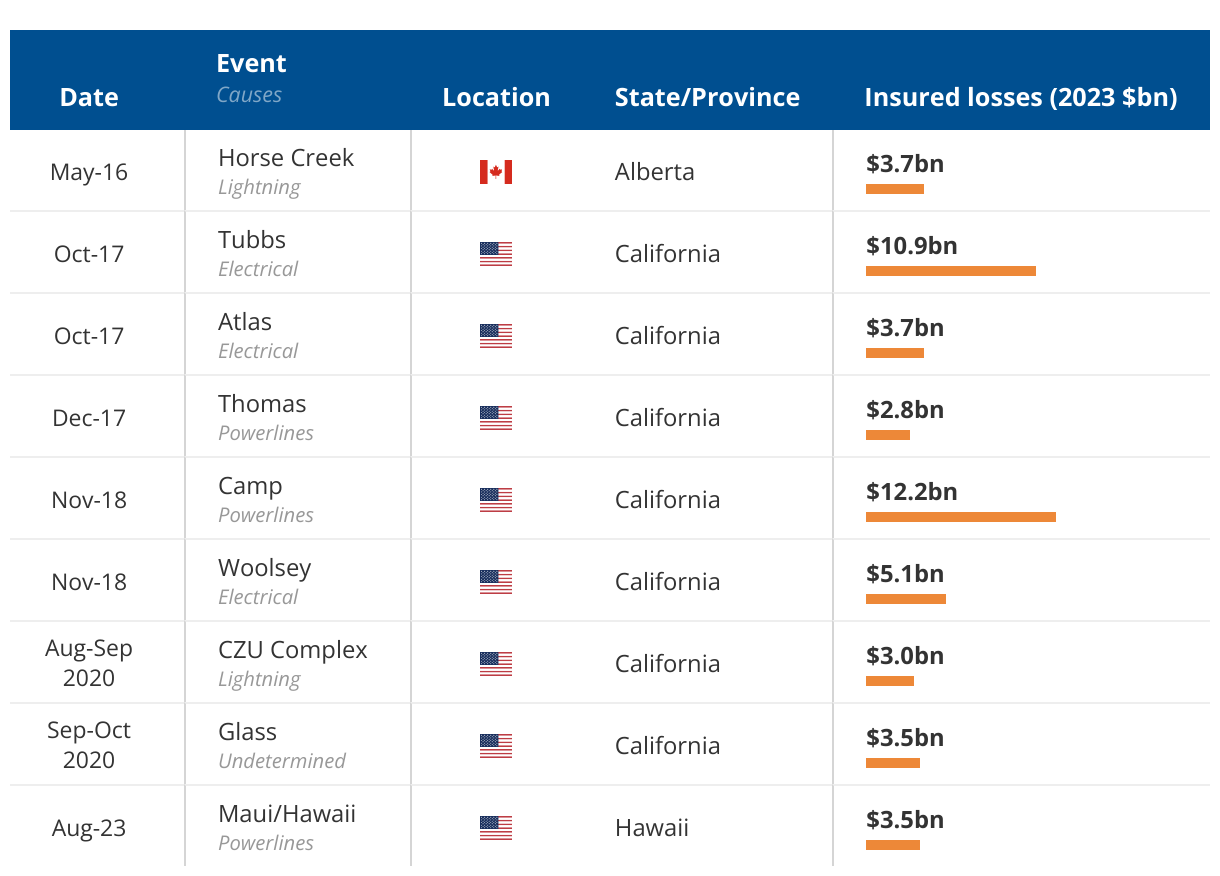
Task: Click the US flag in the Camp row
Action: (x=496, y=500)
